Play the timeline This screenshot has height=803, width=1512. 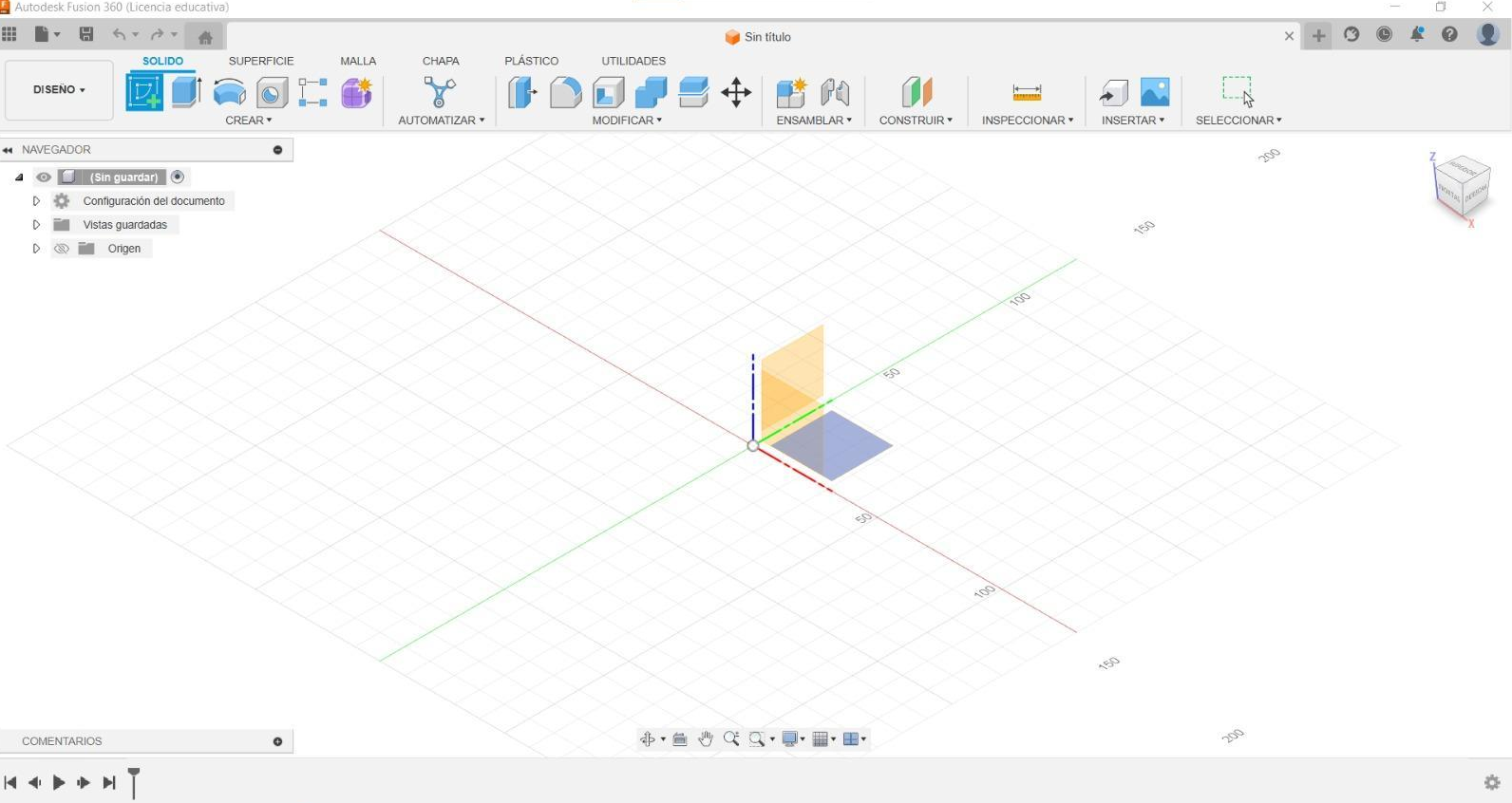(59, 783)
